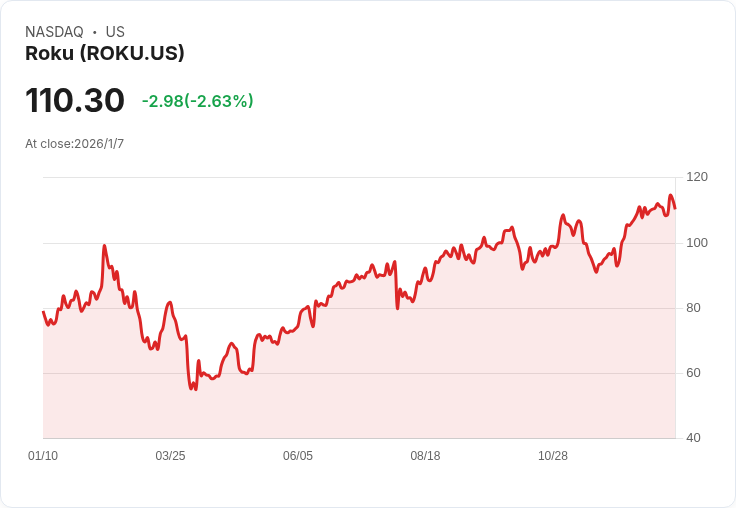This screenshot has height=508, width=736.
Task: Select the 08/18 date on the x-axis
Action: [x=425, y=456]
